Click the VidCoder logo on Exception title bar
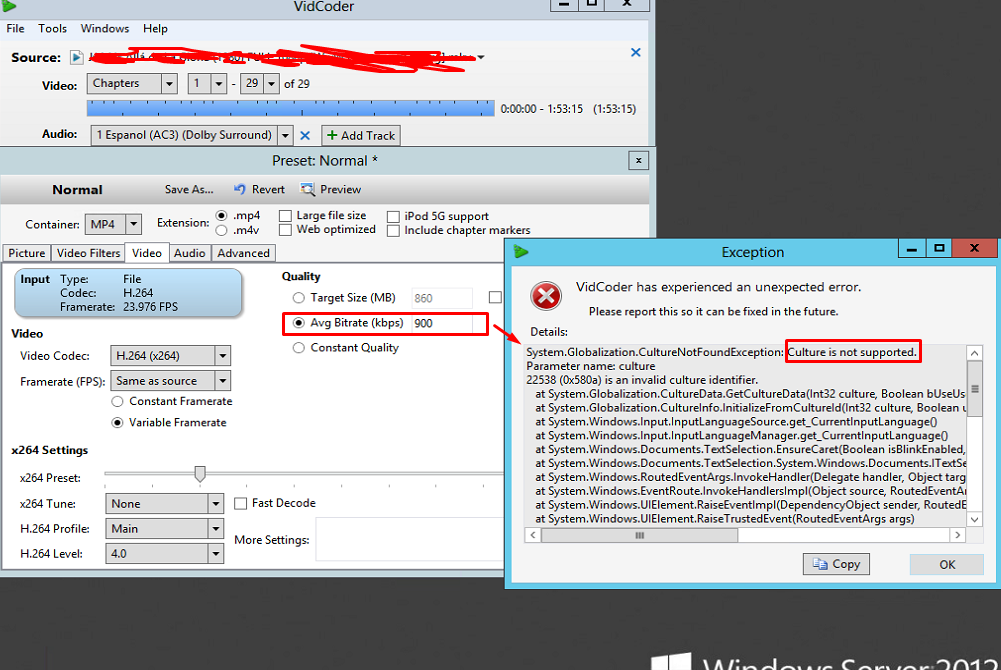The width and height of the screenshot is (1001, 670). pos(521,251)
